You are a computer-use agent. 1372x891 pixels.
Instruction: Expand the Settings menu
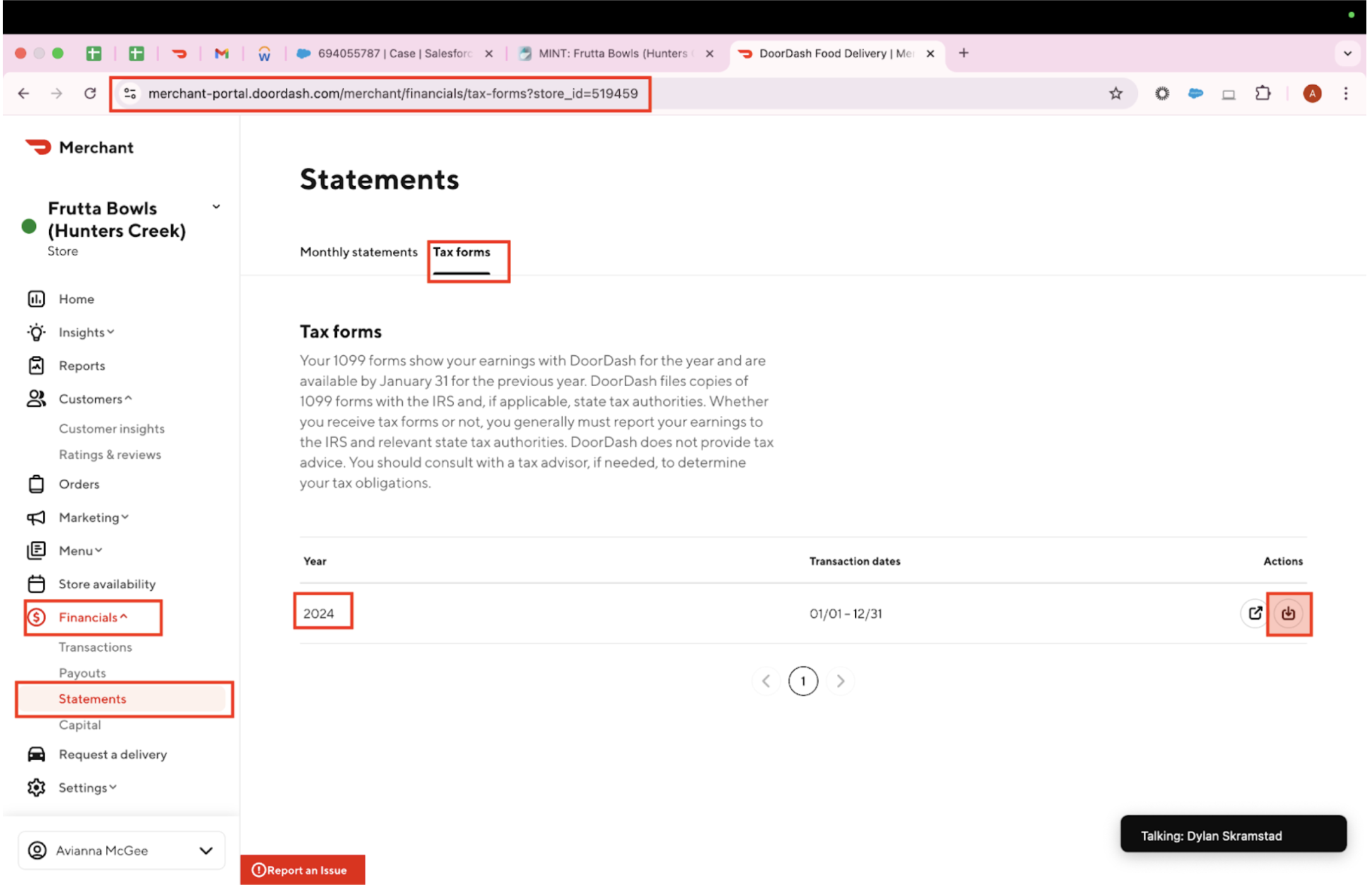[x=87, y=788]
